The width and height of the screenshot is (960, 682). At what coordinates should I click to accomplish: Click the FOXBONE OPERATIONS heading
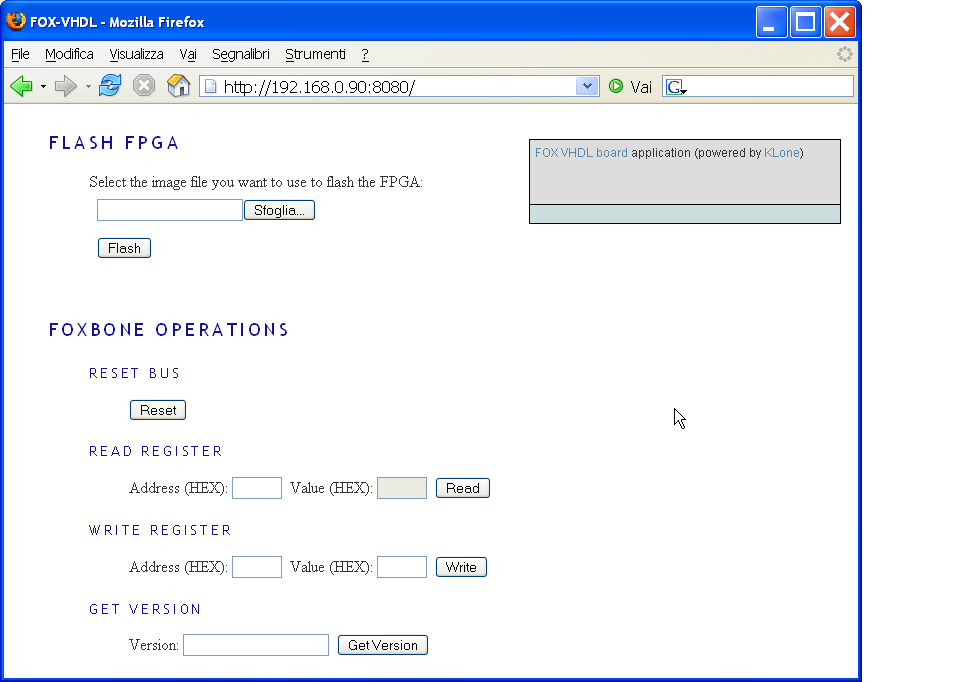(168, 330)
